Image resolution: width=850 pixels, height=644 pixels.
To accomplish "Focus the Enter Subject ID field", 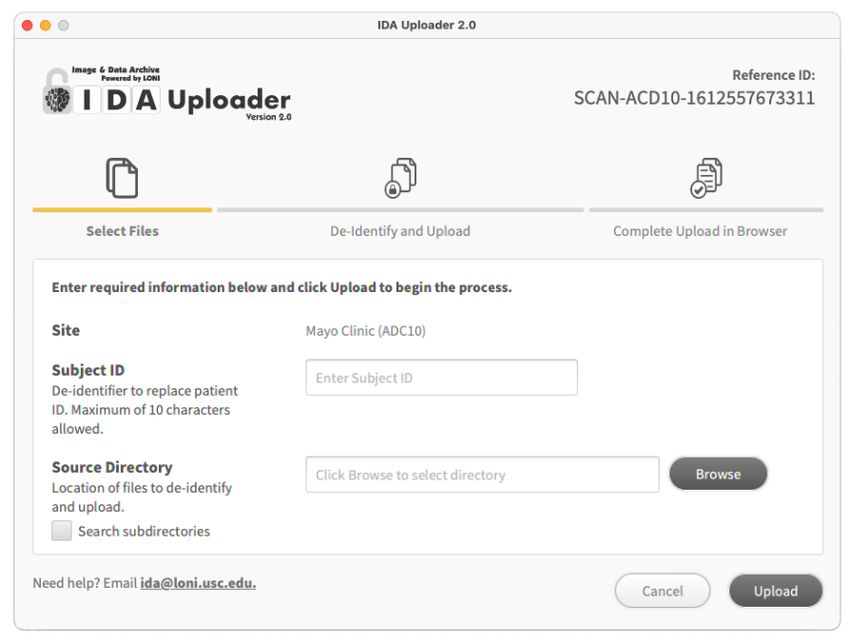I will coord(441,377).
